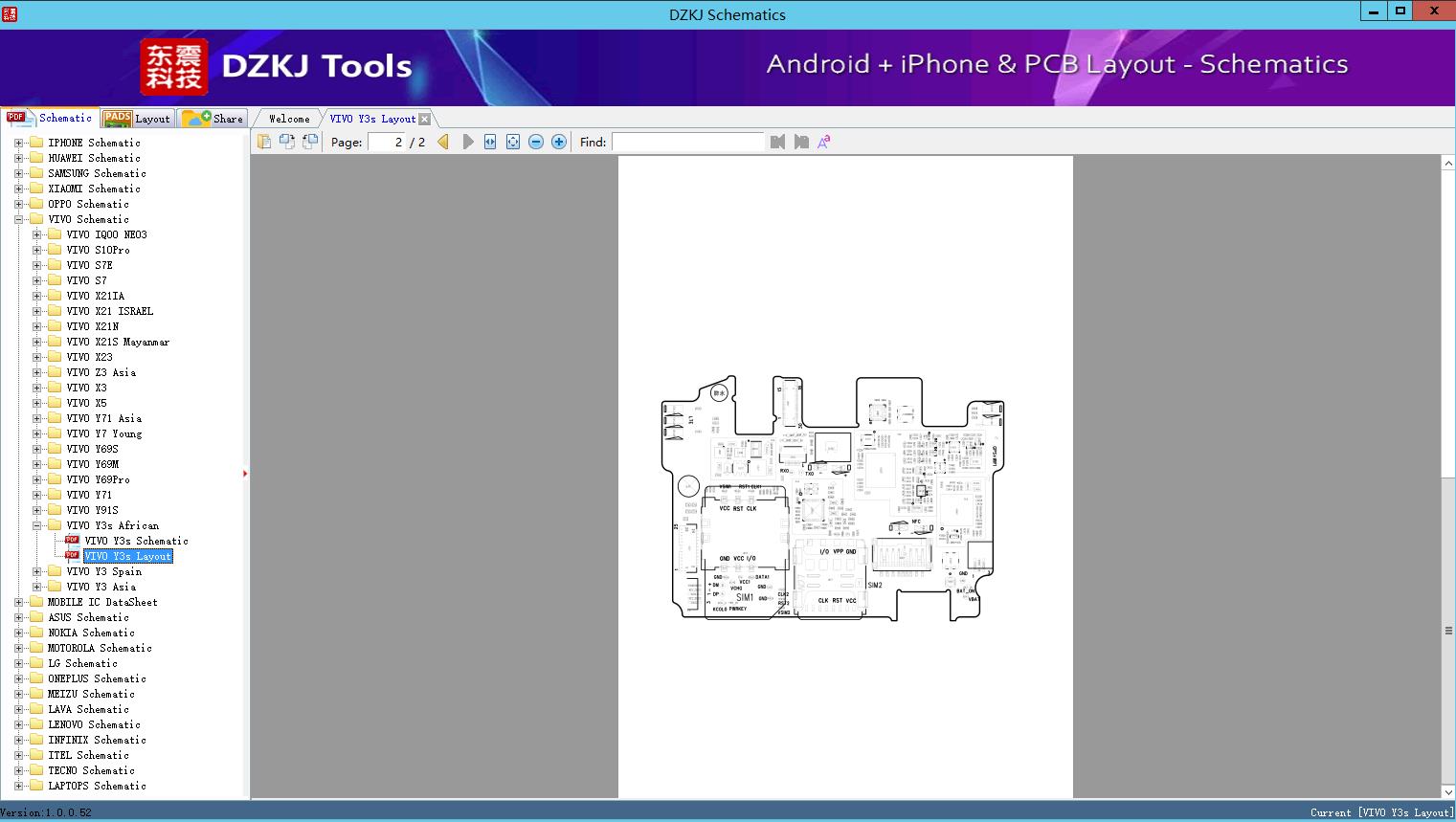Go to previous page

click(x=442, y=142)
